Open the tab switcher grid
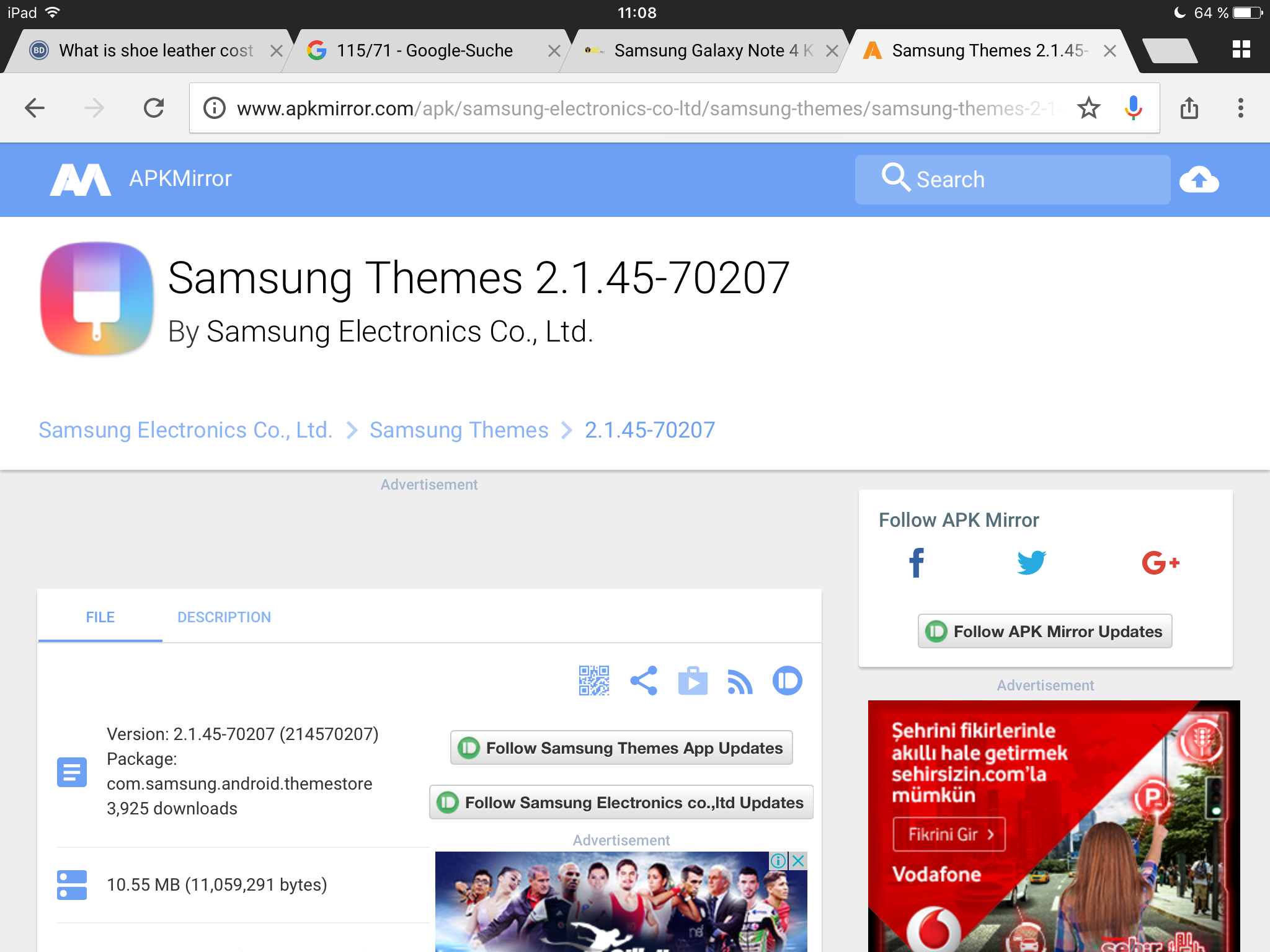 1241,50
